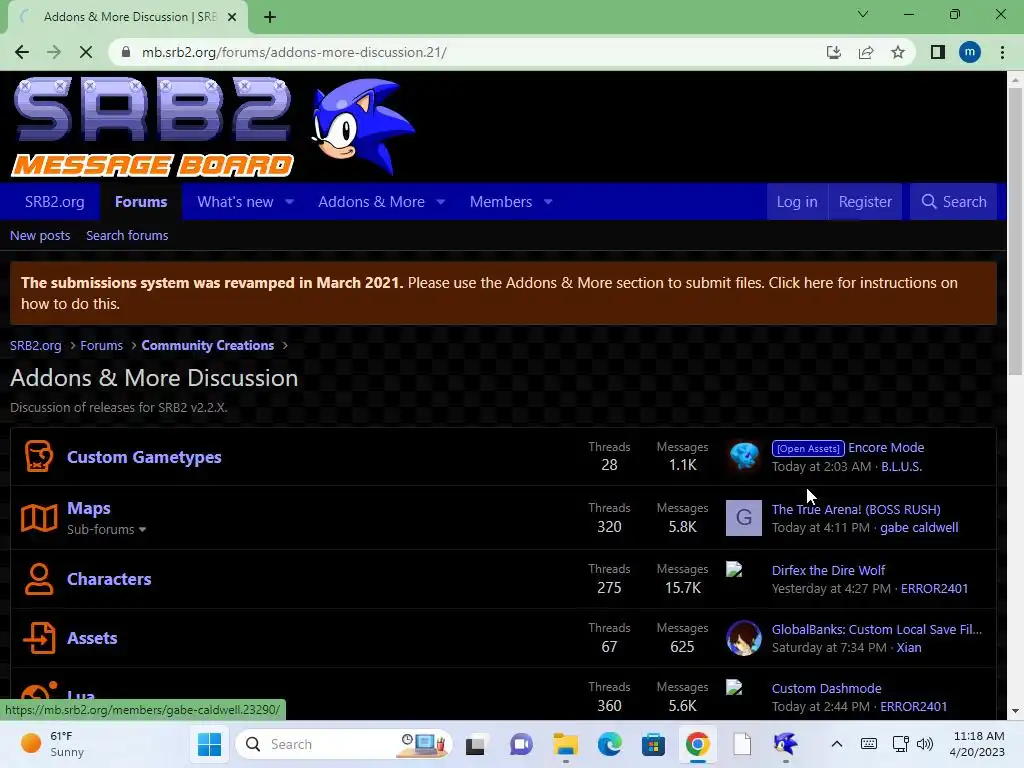The width and height of the screenshot is (1024, 768).
Task: Click the Log in button
Action: 797,202
